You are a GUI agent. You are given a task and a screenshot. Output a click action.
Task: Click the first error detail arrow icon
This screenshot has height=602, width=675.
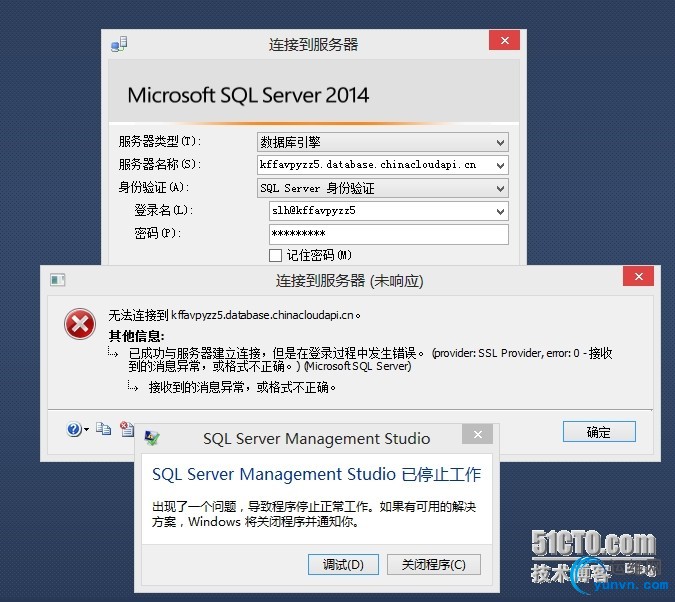click(113, 353)
